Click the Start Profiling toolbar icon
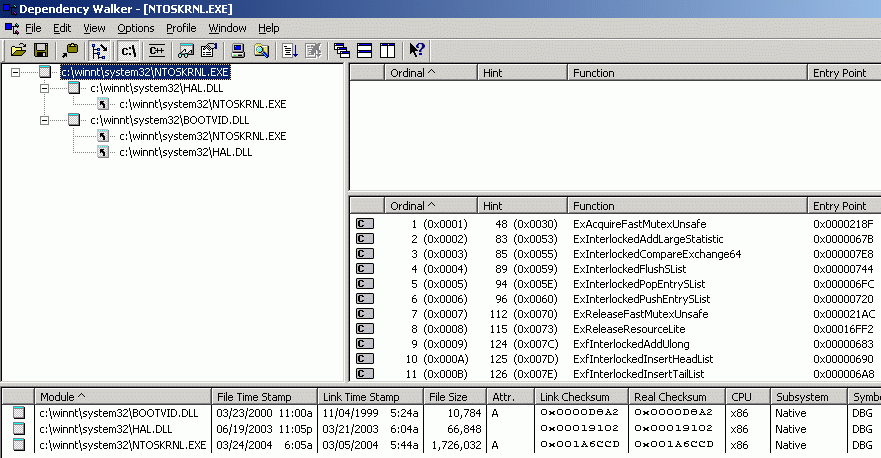Screen dimensions: 881x458 [290, 51]
